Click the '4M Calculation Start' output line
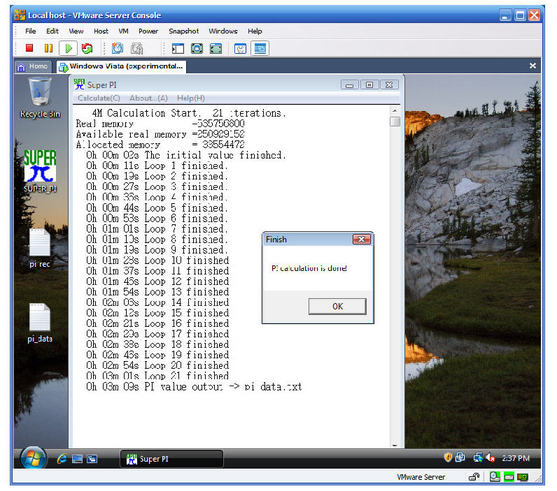The height and width of the screenshot is (491, 557). pos(189,113)
